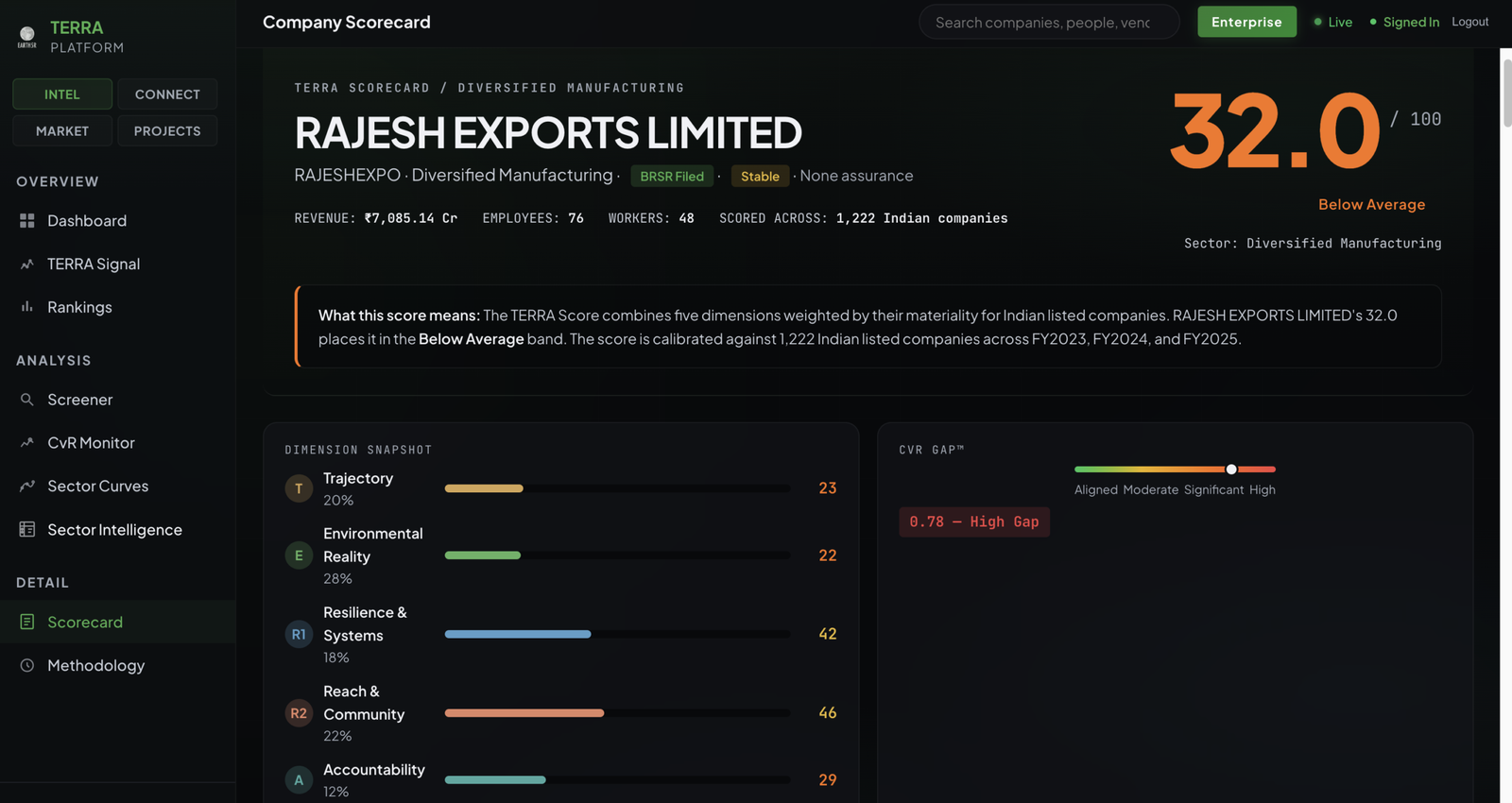This screenshot has width=1512, height=803.
Task: Switch to the PROJECTS tab
Action: click(x=167, y=131)
